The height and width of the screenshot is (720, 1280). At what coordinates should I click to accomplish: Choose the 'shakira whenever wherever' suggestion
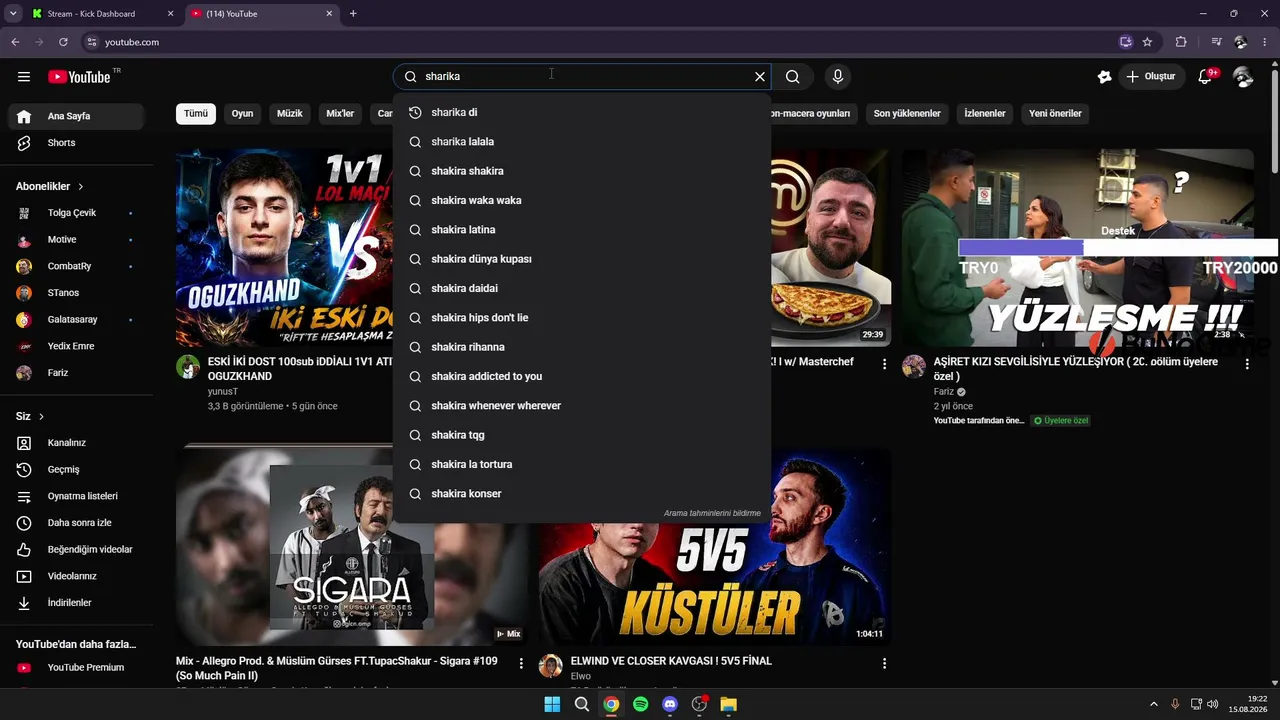582,406
